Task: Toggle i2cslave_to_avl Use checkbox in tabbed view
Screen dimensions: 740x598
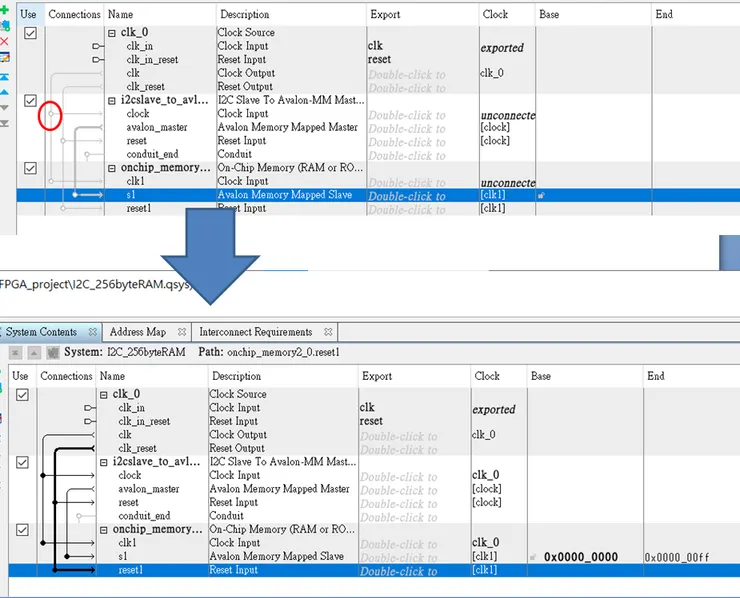Action: click(22, 462)
